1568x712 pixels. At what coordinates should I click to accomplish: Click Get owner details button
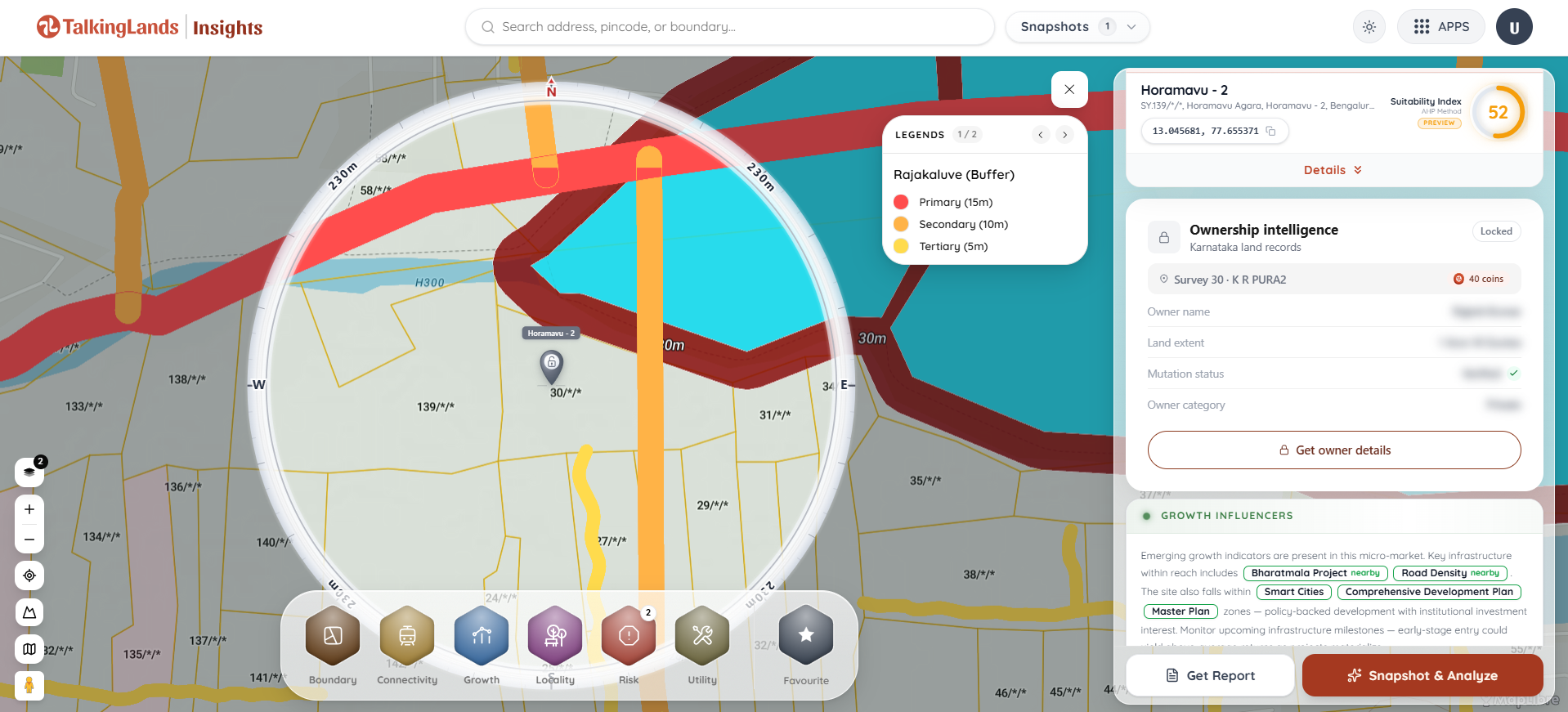[x=1334, y=450]
